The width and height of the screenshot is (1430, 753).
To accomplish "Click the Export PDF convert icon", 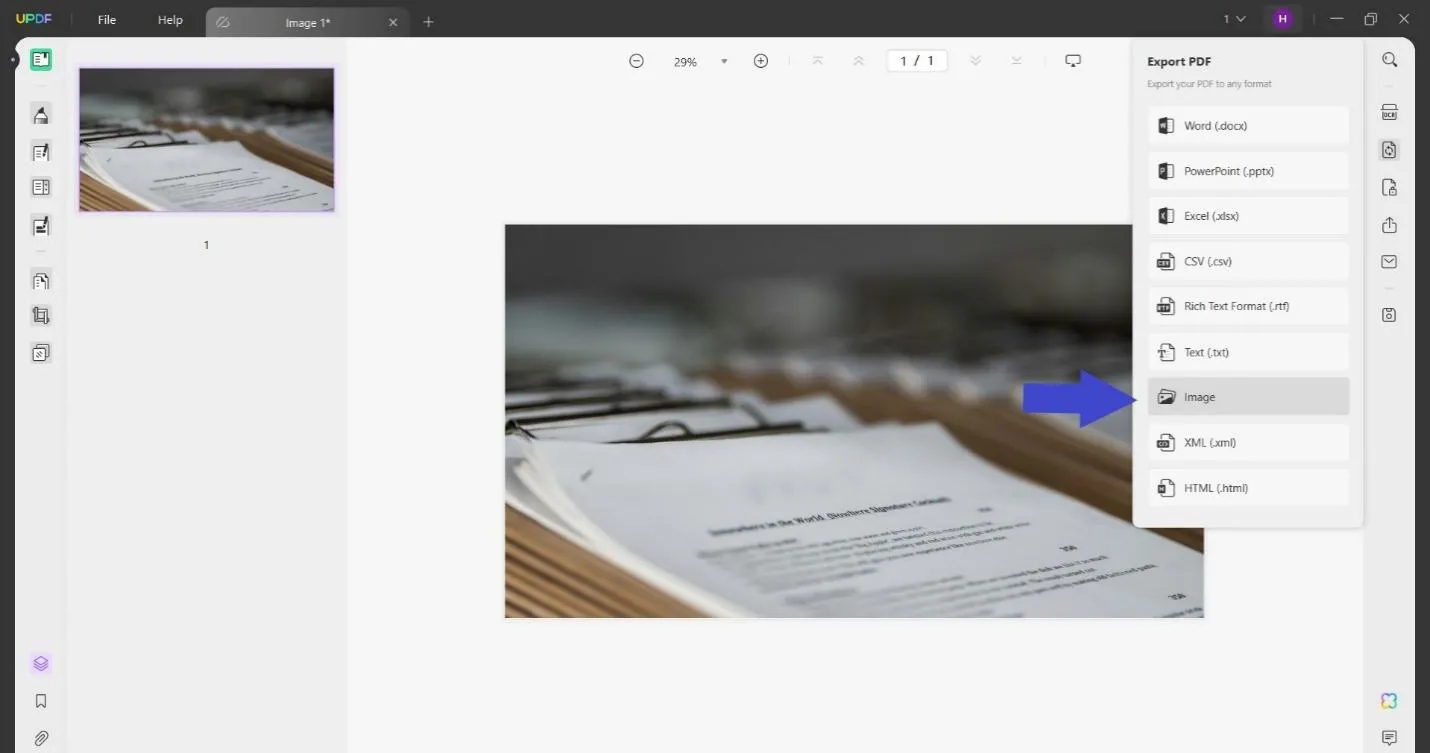I will [x=1389, y=150].
